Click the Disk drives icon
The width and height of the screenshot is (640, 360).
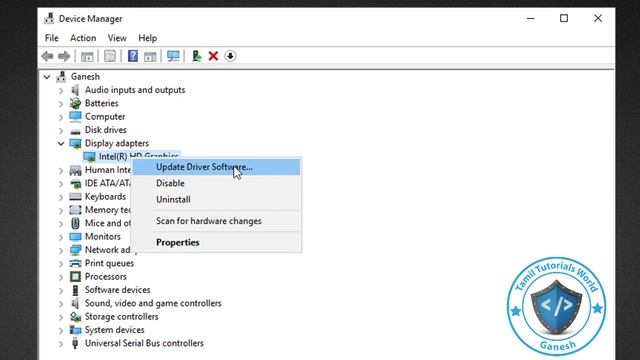coord(75,131)
